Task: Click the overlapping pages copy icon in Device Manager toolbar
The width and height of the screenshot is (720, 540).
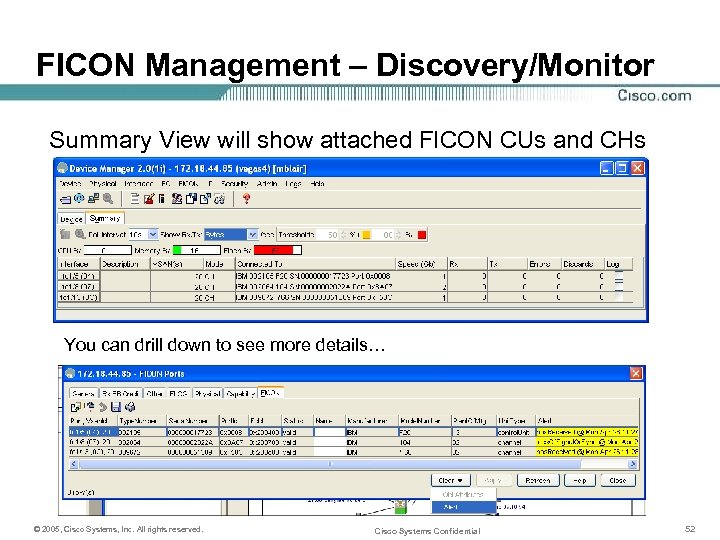Action: pyautogui.click(x=191, y=198)
